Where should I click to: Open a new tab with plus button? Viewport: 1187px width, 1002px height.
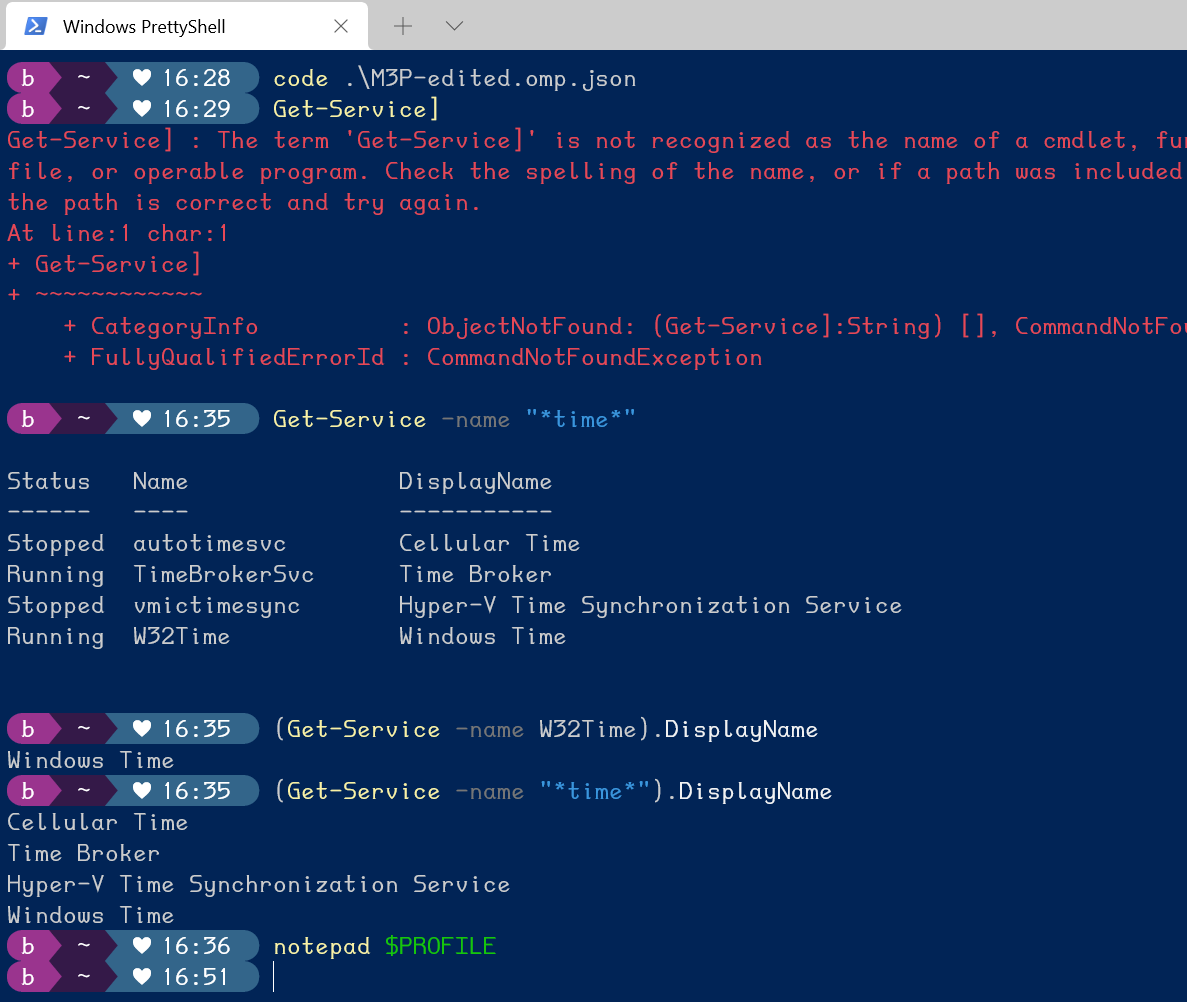(x=402, y=26)
